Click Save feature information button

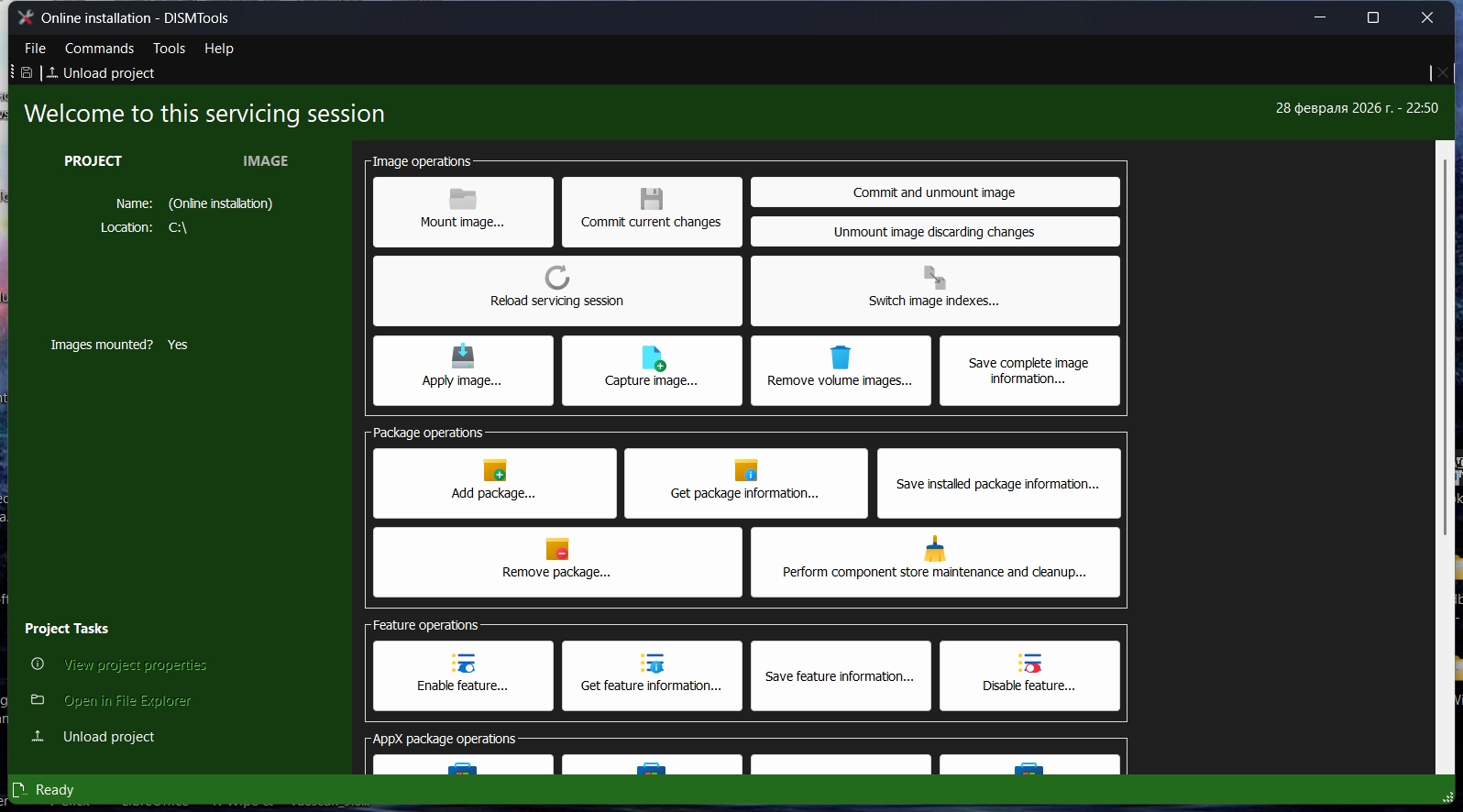pyautogui.click(x=841, y=676)
